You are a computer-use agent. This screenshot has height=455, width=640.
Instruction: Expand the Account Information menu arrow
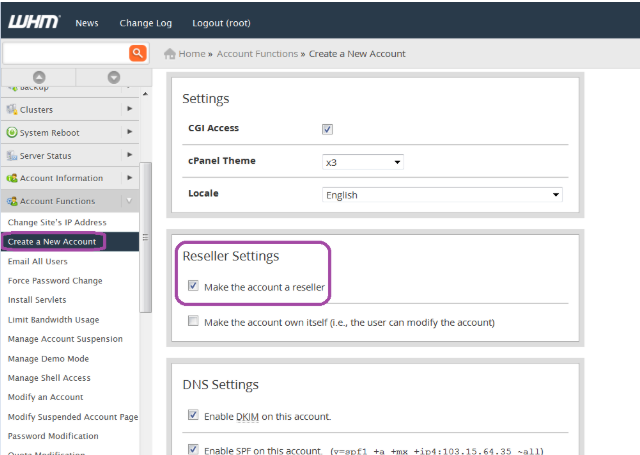pyautogui.click(x=130, y=178)
